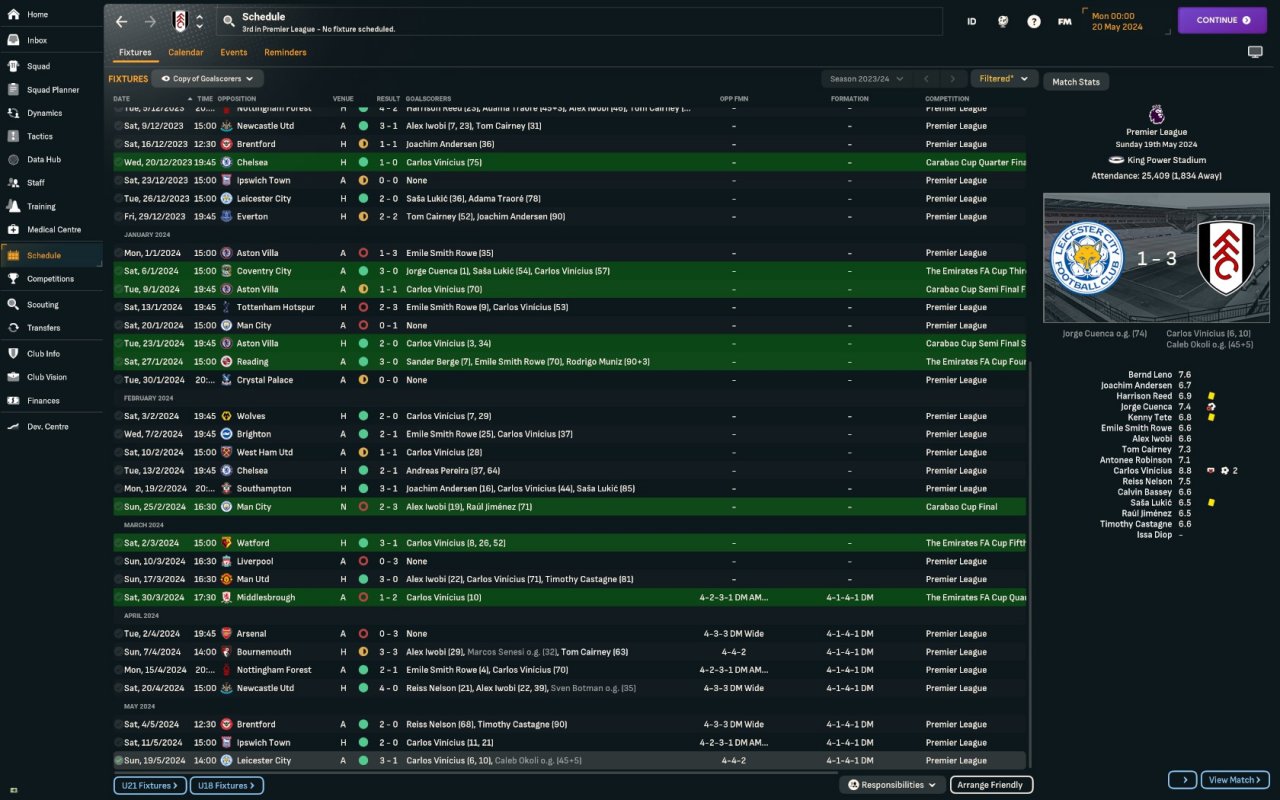Screen dimensions: 1280x800
Task: Toggle tick for Newcastle Utd 20/4/2024 fixture
Action: (x=119, y=688)
